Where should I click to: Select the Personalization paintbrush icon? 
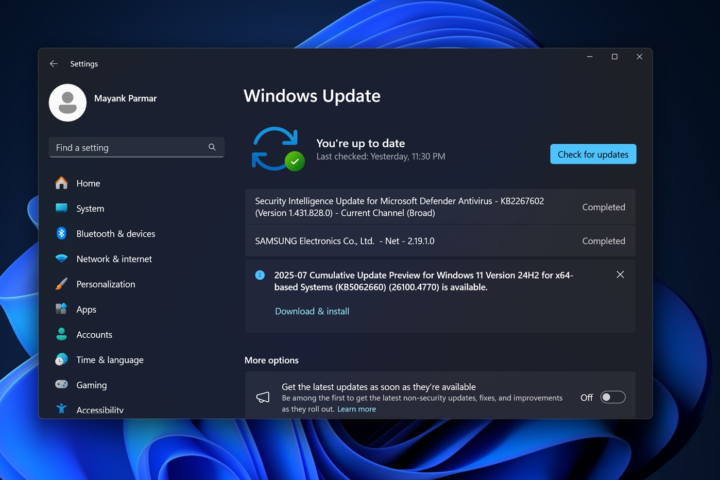[62, 284]
